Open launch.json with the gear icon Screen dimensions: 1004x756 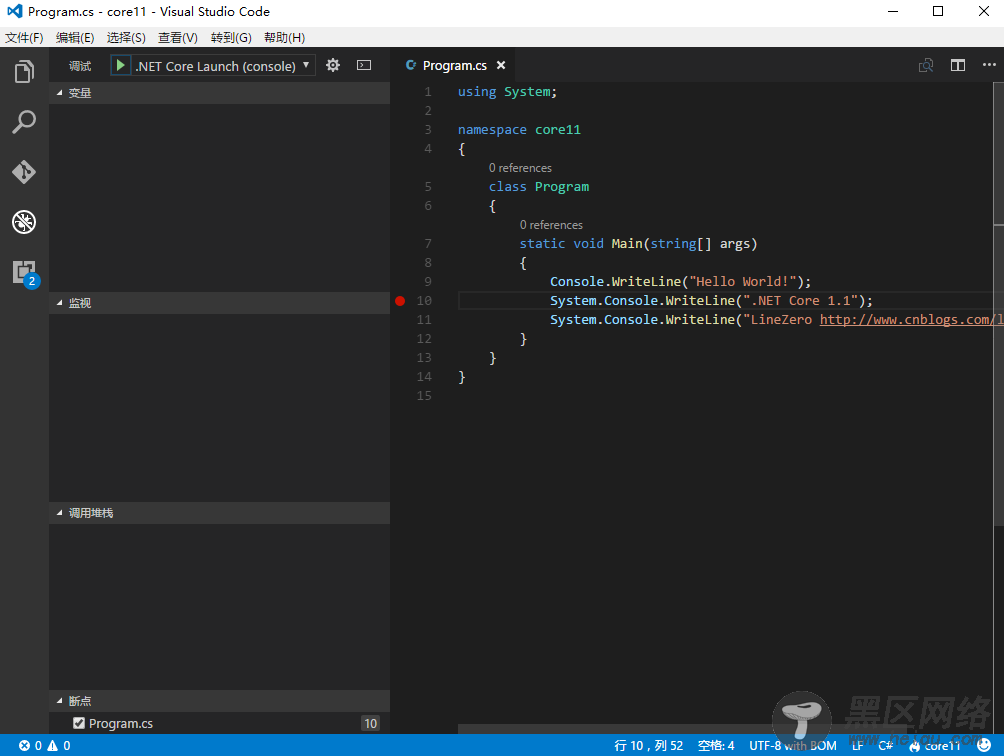(x=333, y=65)
